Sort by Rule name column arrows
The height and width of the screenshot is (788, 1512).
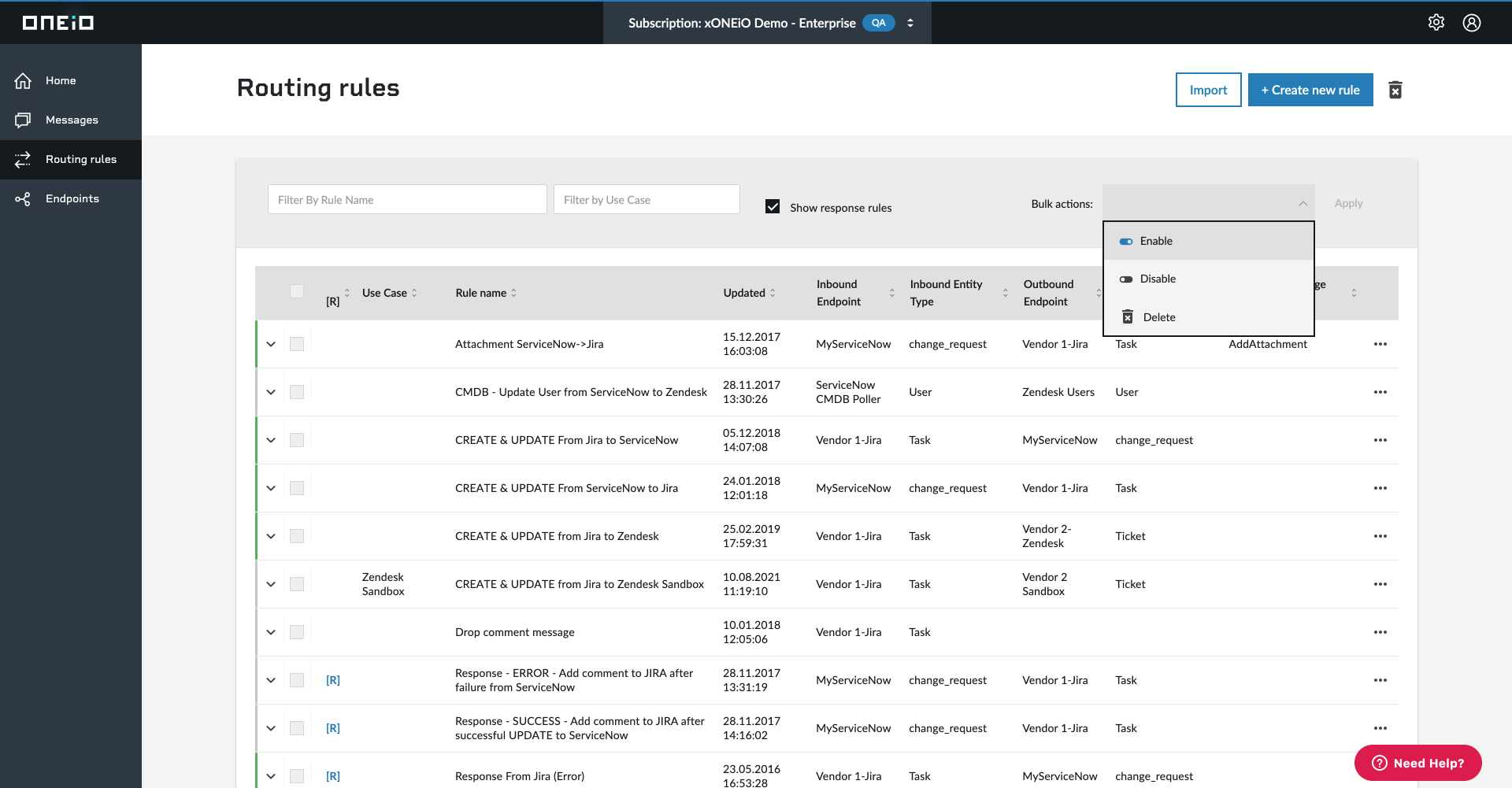coord(514,293)
